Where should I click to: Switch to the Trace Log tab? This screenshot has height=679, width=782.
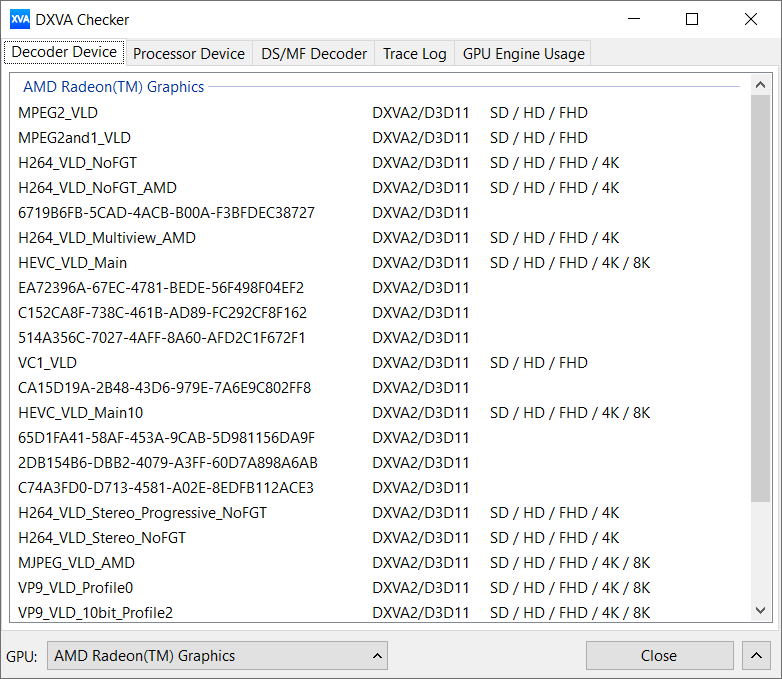click(x=414, y=53)
